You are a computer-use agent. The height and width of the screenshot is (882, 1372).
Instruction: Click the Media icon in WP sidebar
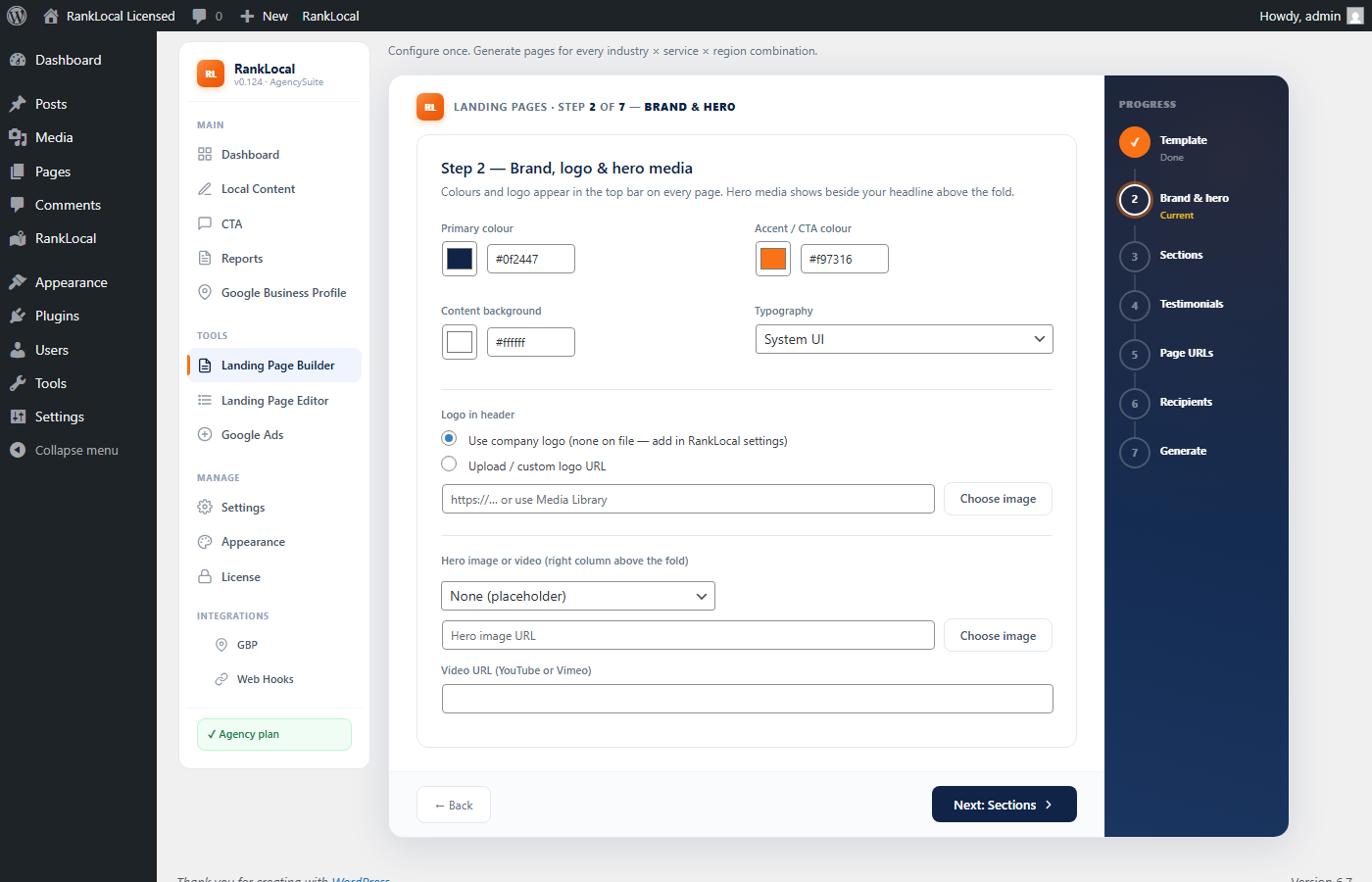pyautogui.click(x=18, y=137)
